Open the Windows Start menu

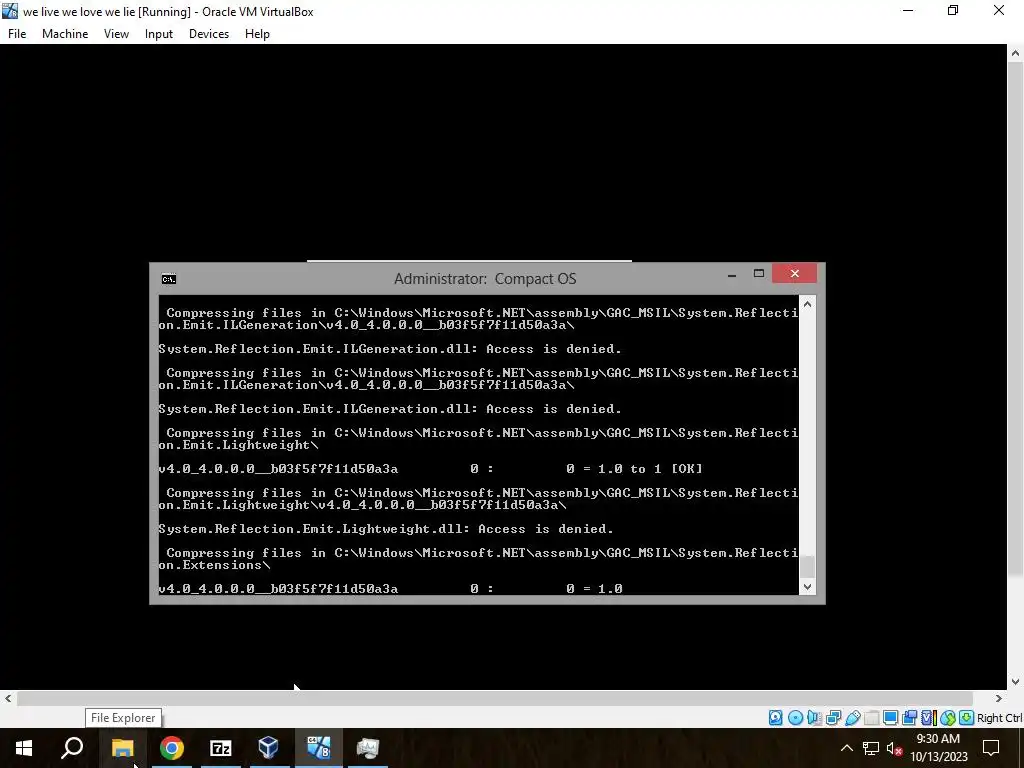[24, 748]
